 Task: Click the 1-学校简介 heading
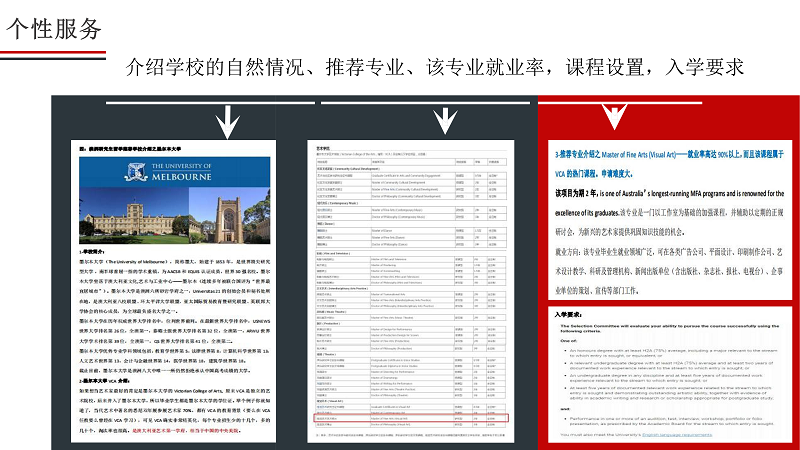click(x=92, y=252)
